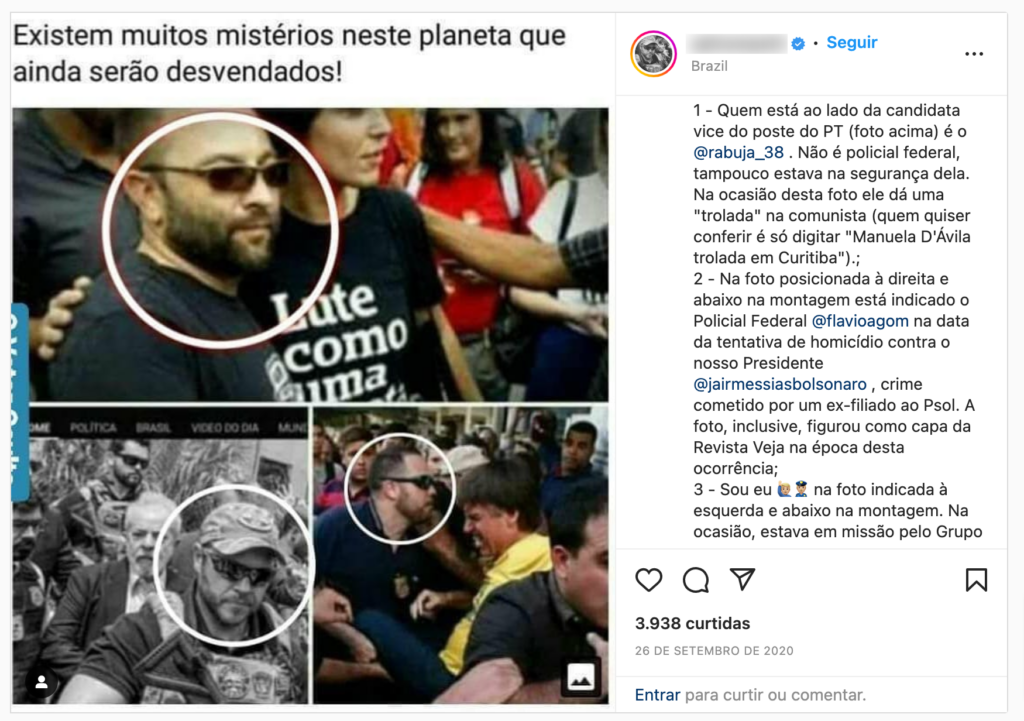Click the photo gallery icon on image
Screen dimensions: 1024x721
coord(580,677)
